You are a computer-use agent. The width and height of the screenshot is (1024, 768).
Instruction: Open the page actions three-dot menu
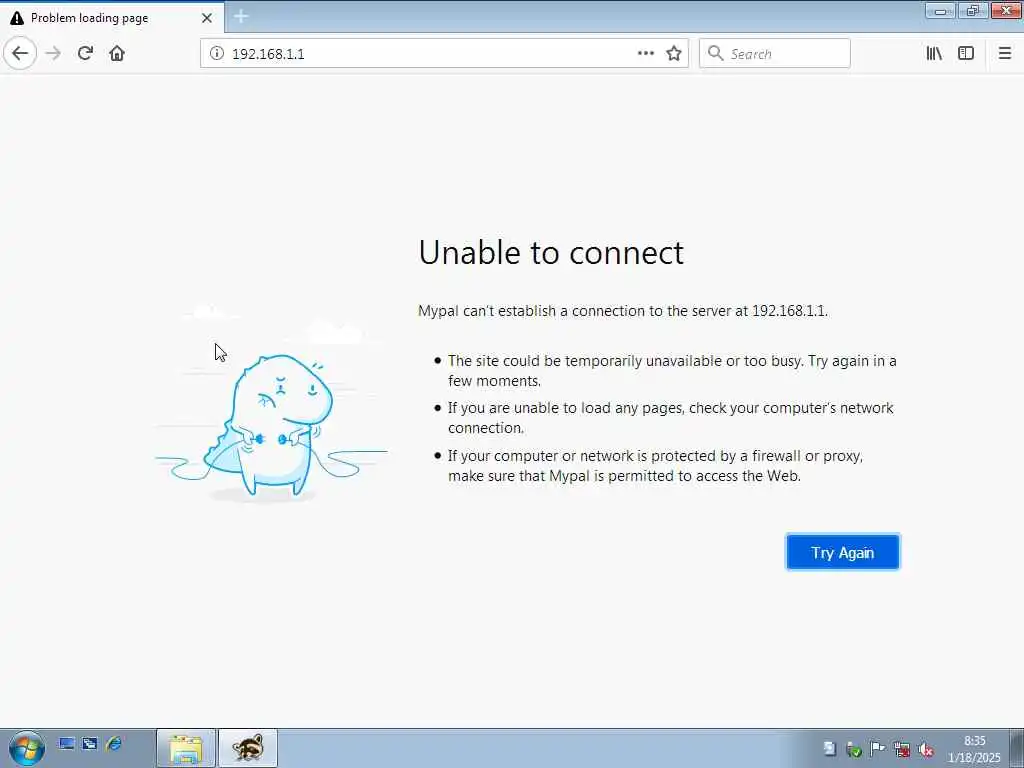645,54
